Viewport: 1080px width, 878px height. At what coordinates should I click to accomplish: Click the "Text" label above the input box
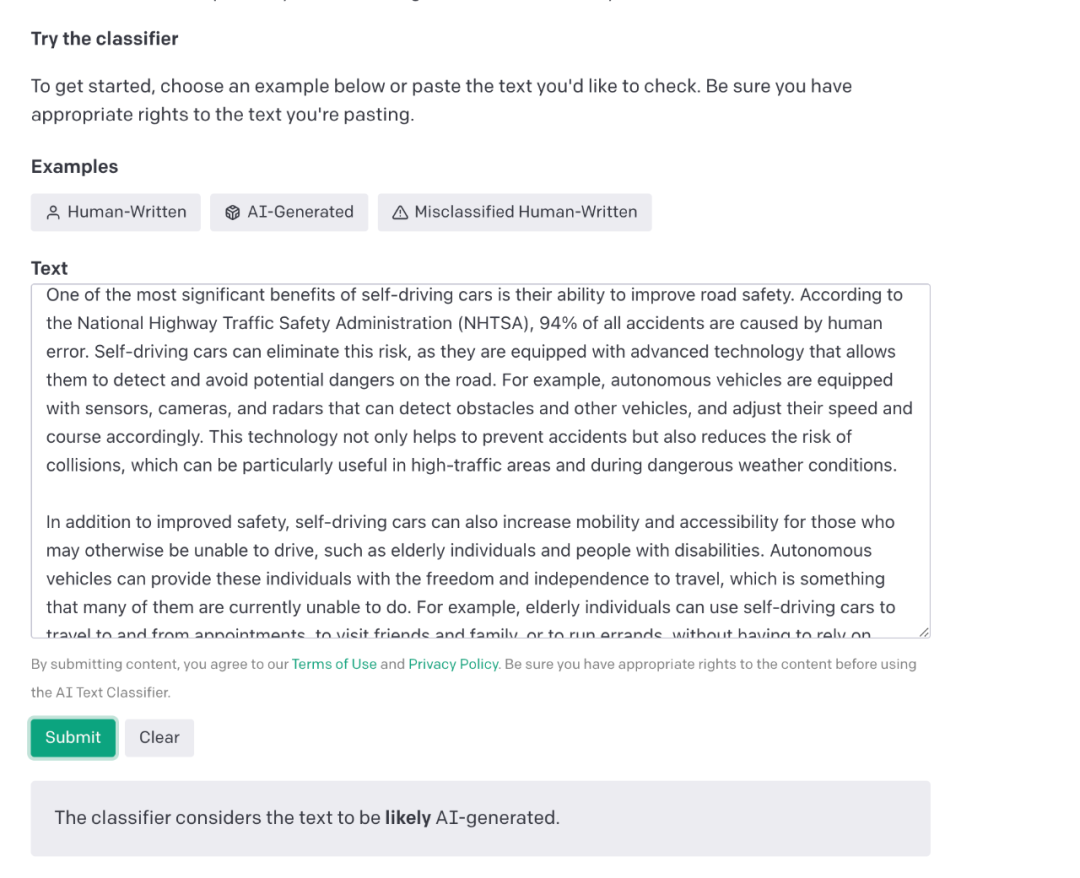49,268
